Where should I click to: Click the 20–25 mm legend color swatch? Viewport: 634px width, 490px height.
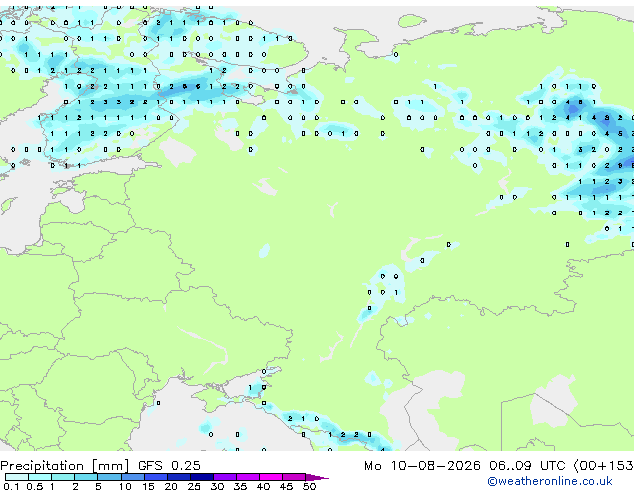pos(179,477)
